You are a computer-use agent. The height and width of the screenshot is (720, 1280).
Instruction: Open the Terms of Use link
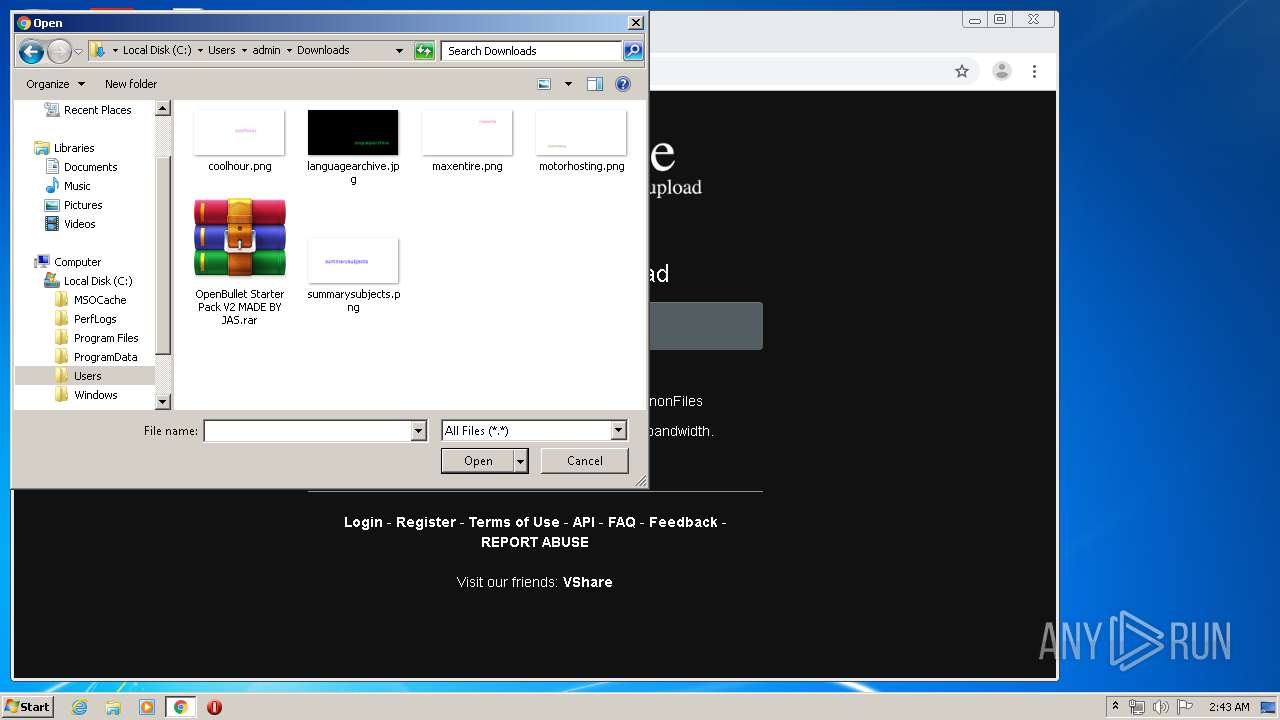[x=514, y=522]
